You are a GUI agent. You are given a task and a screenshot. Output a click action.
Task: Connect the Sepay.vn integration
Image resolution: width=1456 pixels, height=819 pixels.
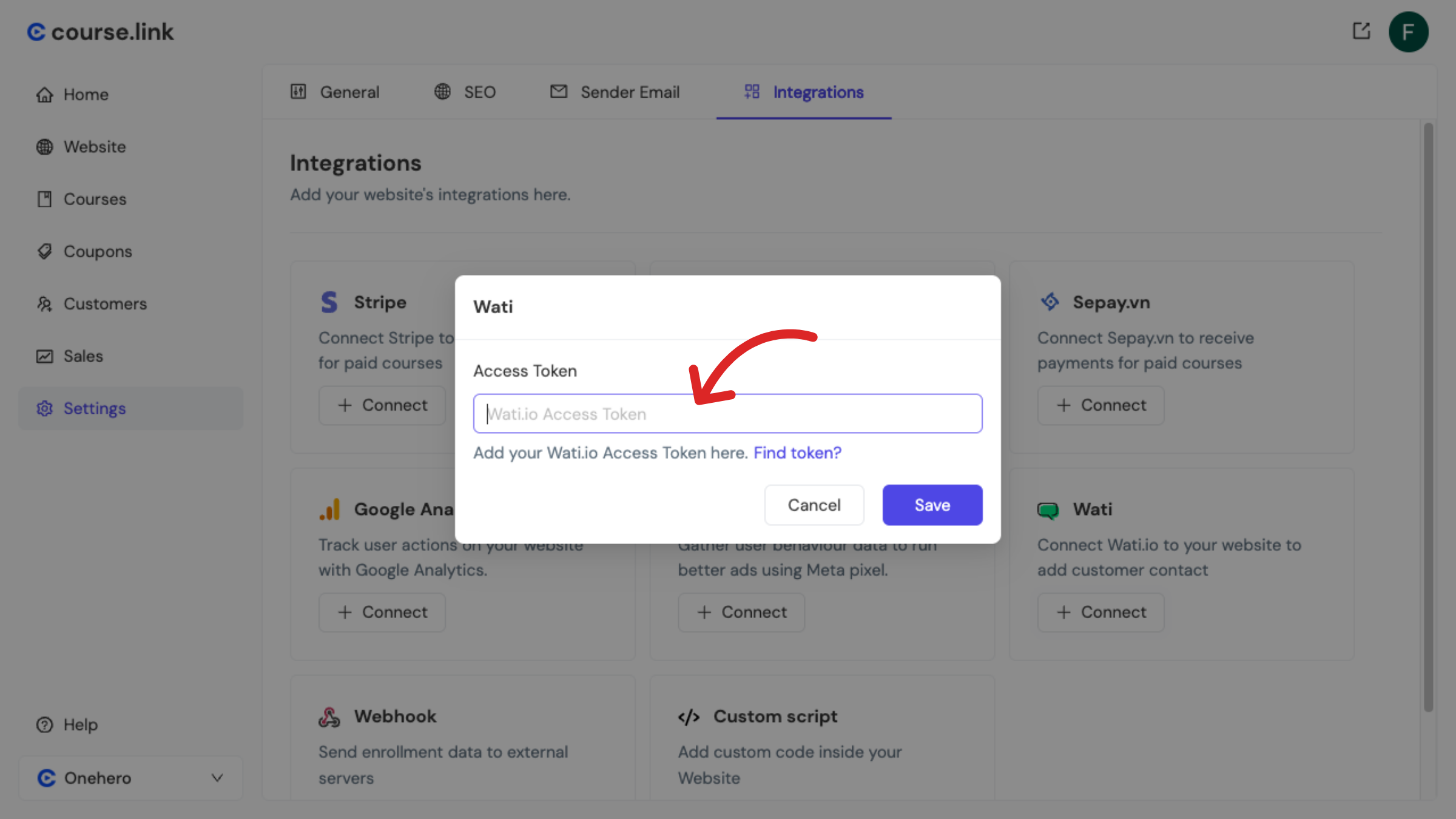coord(1100,405)
